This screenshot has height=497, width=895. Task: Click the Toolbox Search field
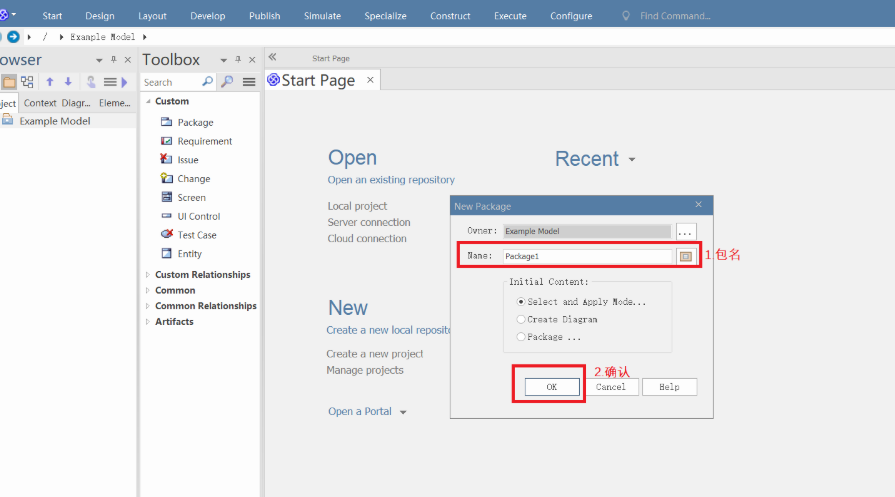click(171, 82)
